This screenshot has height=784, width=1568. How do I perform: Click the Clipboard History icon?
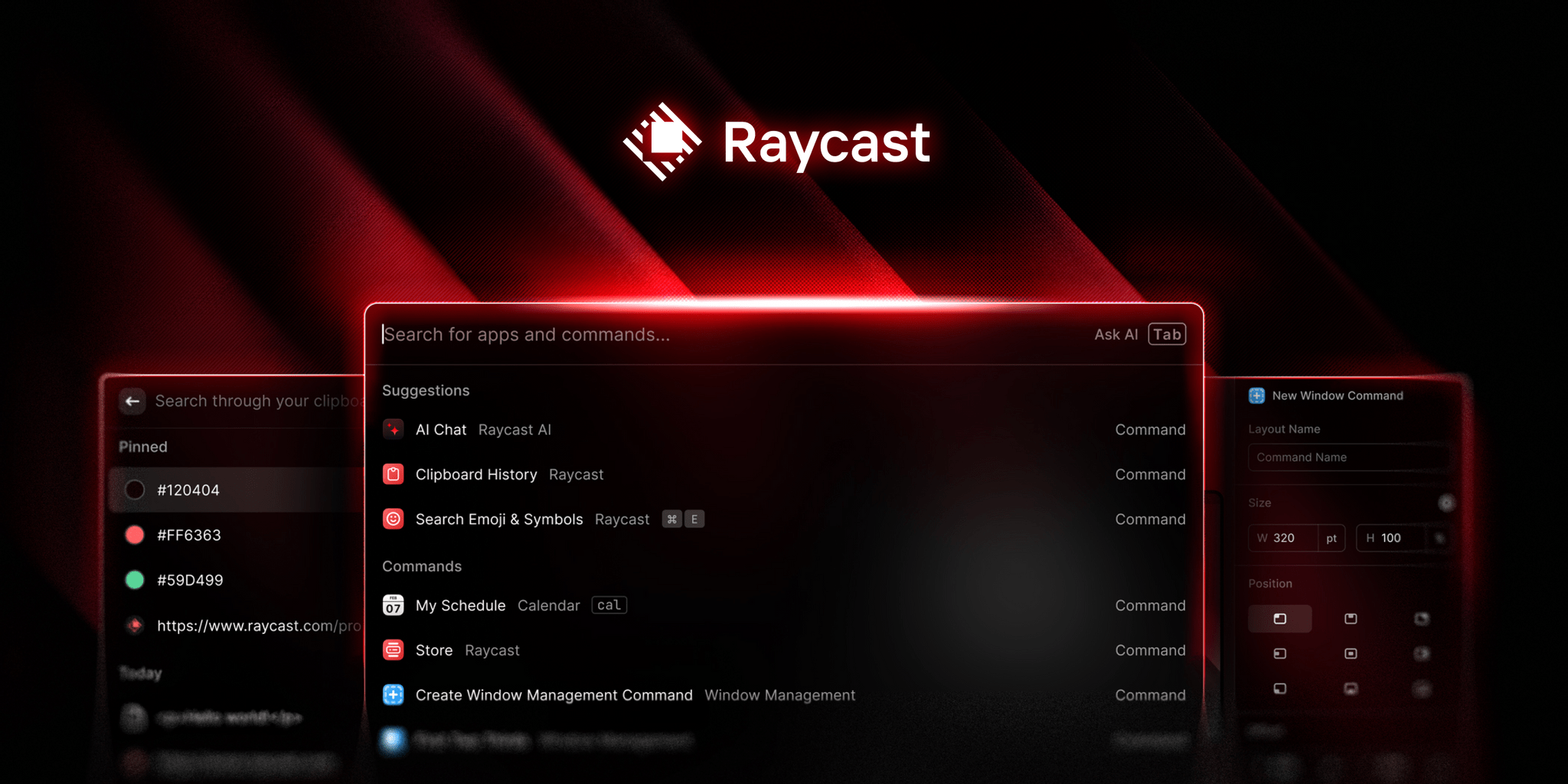point(394,475)
